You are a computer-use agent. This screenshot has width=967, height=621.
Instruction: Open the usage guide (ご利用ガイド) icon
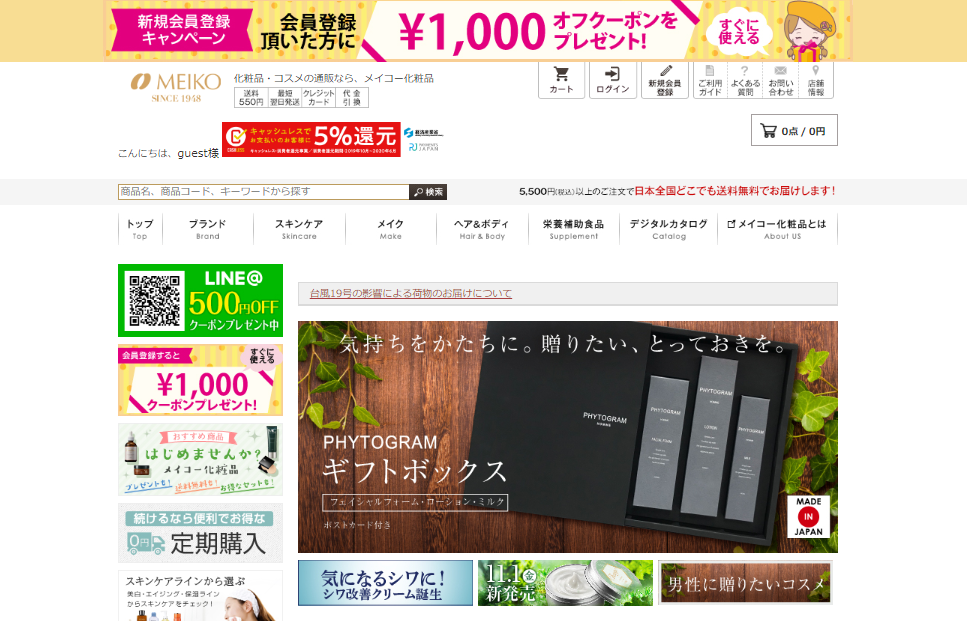pyautogui.click(x=710, y=80)
